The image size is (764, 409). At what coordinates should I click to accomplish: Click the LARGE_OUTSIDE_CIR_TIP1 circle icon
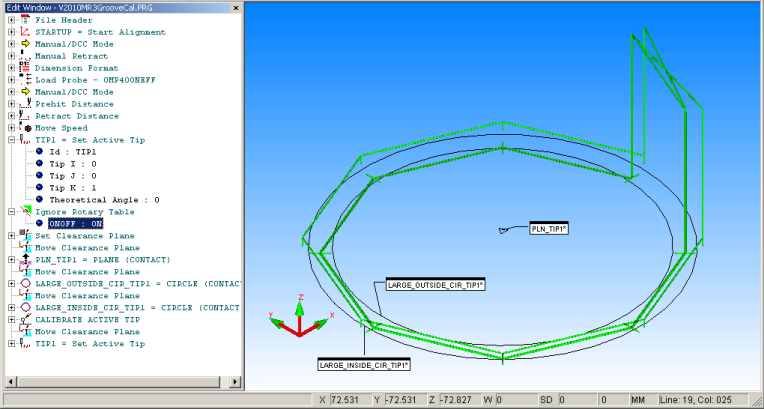tap(25, 283)
